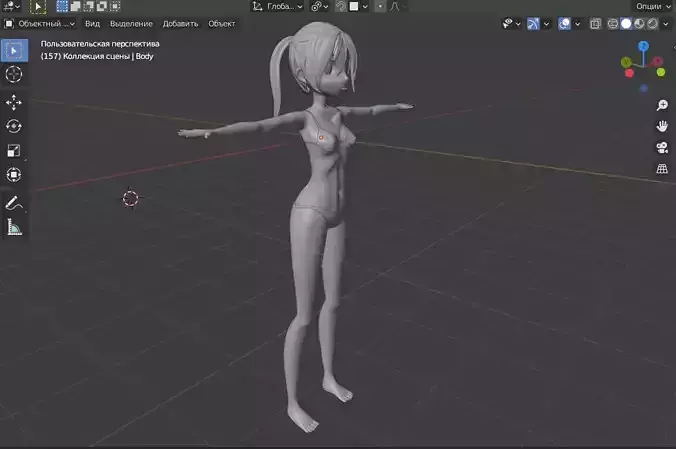Open the viewport visibility eye dropdown
Viewport: 676px width, 449px height.
tap(512, 23)
